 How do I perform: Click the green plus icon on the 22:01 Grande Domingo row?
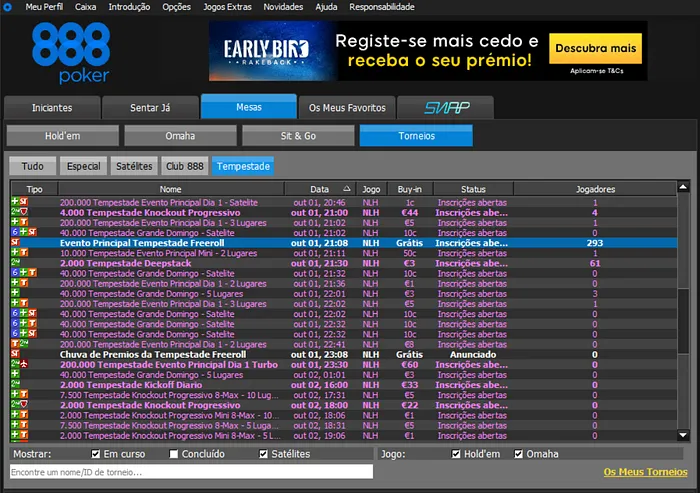pyautogui.click(x=15, y=293)
